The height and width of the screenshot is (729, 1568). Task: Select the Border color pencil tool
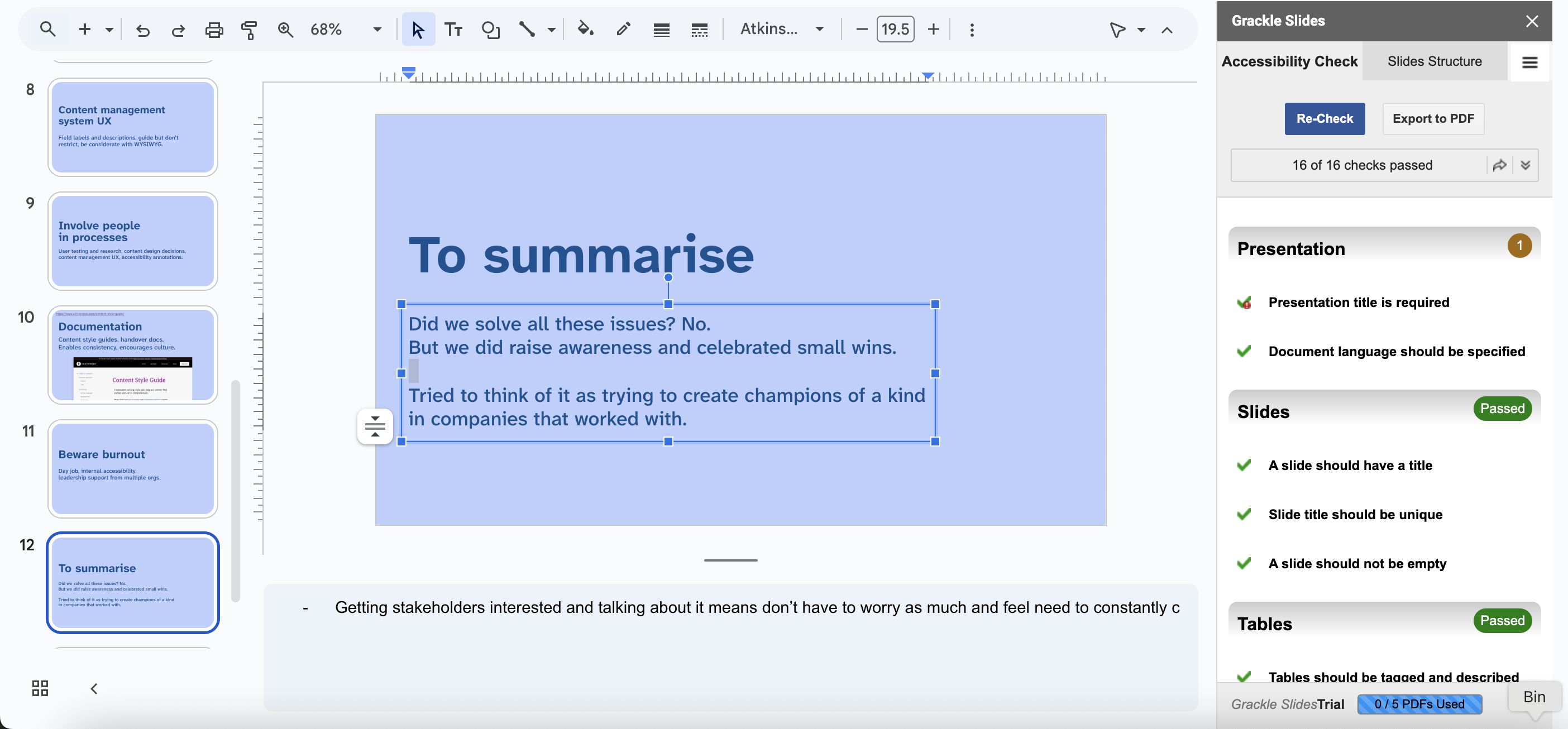[x=623, y=28]
